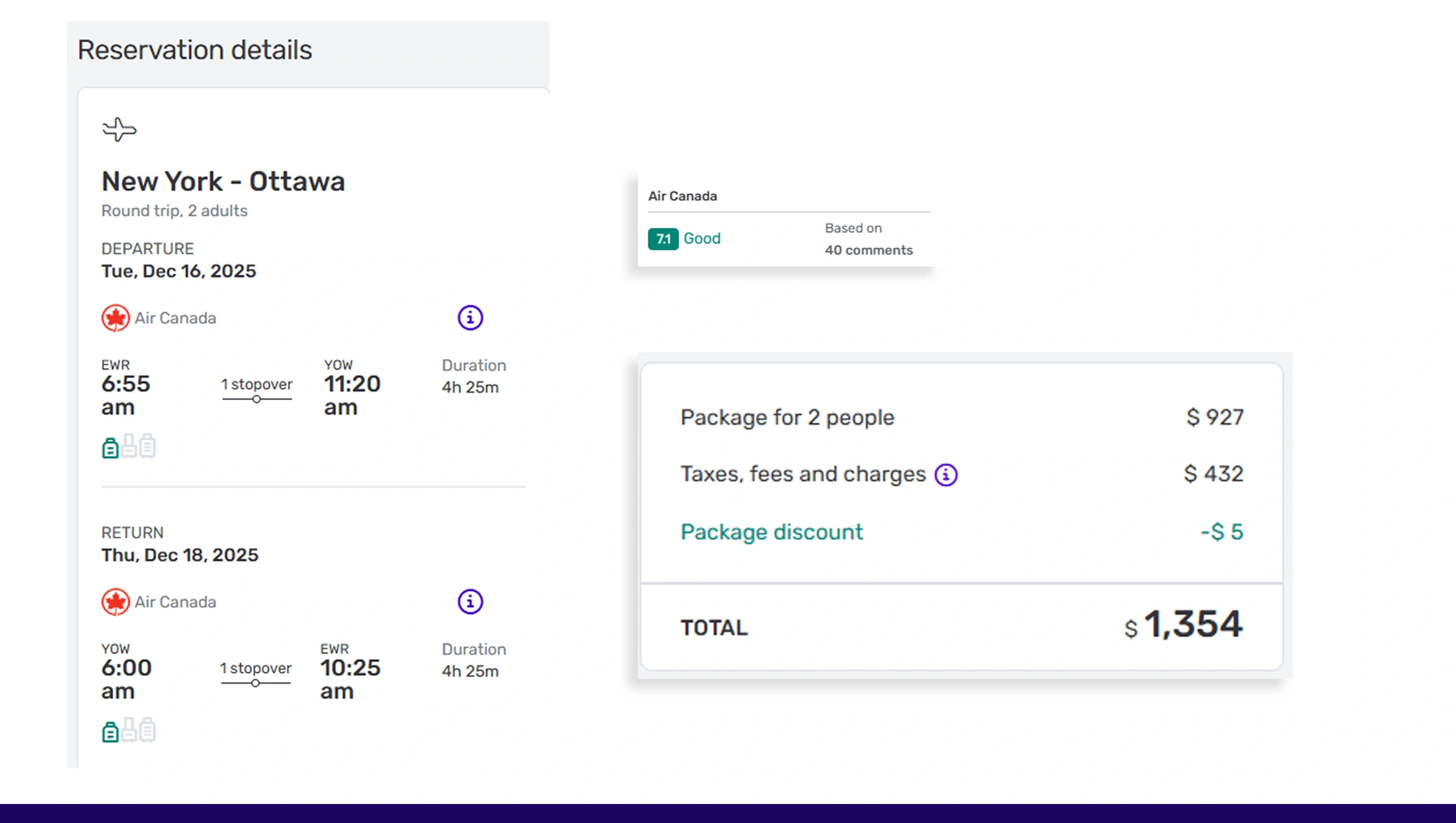Open the info icon next to return flight
Viewport: 1456px width, 823px height.
tap(469, 601)
